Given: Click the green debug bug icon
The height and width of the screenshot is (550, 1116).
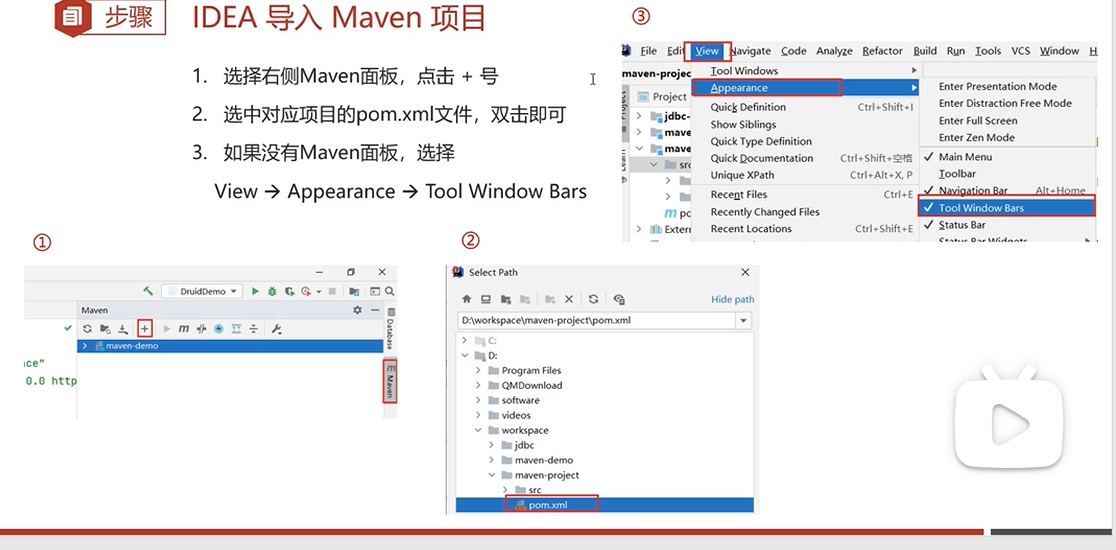Looking at the screenshot, I should [x=272, y=291].
